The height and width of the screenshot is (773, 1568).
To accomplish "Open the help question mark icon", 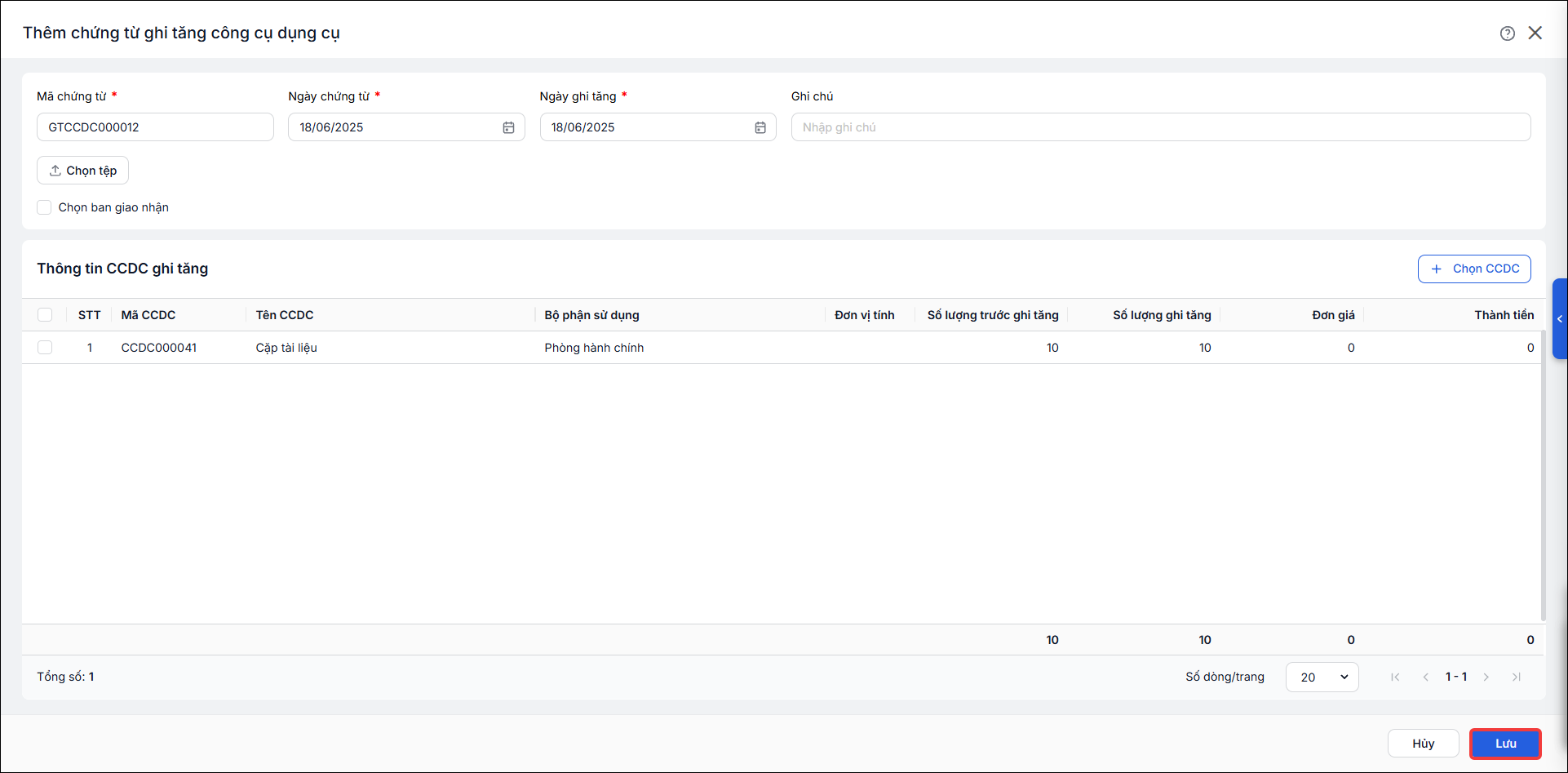I will click(1507, 33).
